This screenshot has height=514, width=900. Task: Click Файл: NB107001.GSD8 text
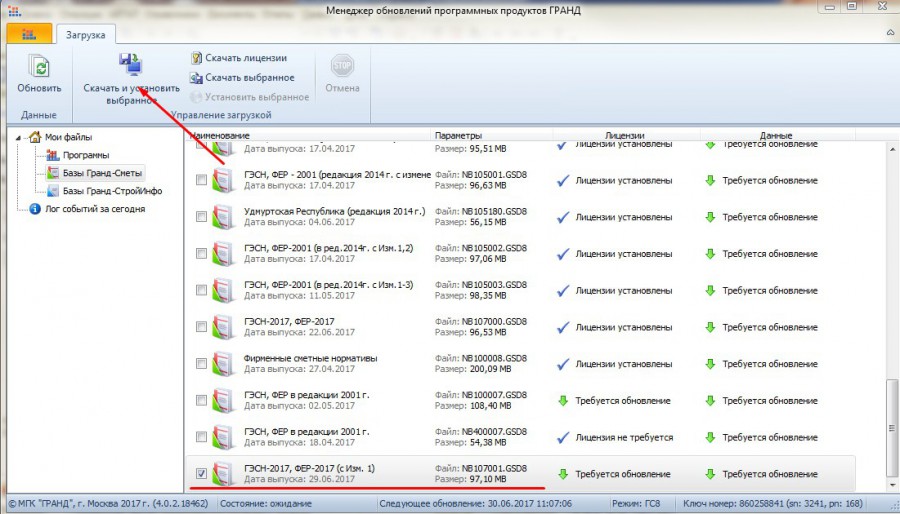point(480,468)
